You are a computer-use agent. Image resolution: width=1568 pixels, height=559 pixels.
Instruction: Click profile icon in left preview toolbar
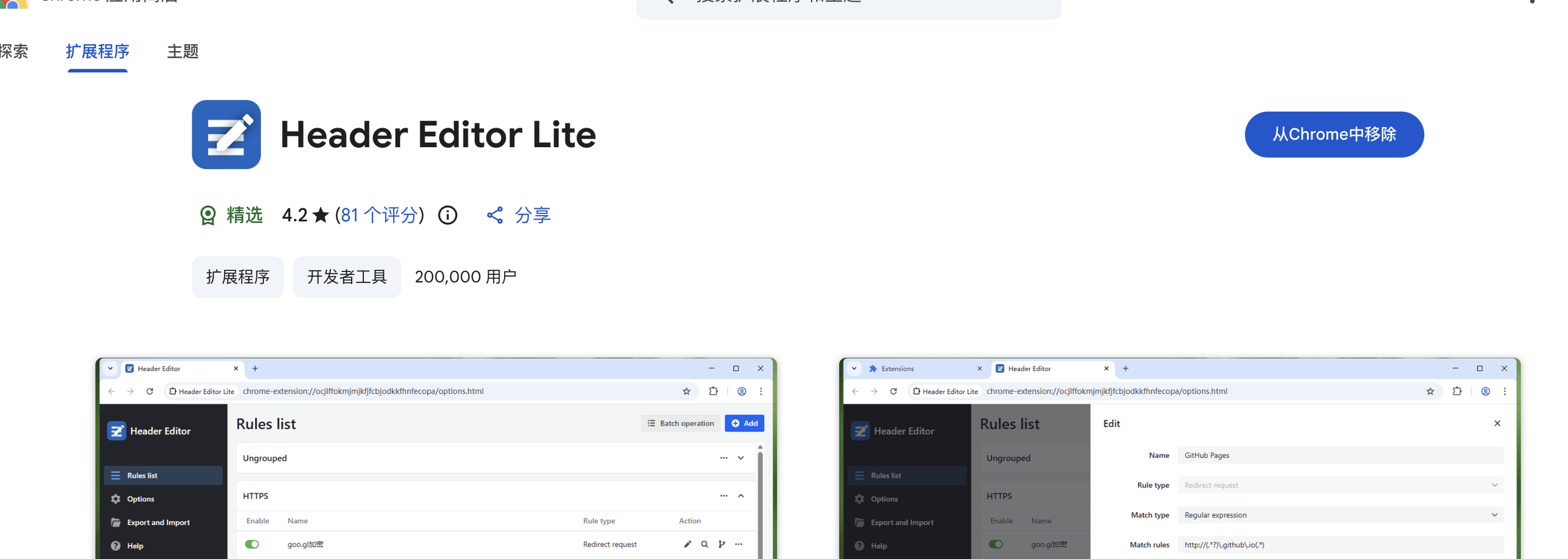tap(741, 391)
